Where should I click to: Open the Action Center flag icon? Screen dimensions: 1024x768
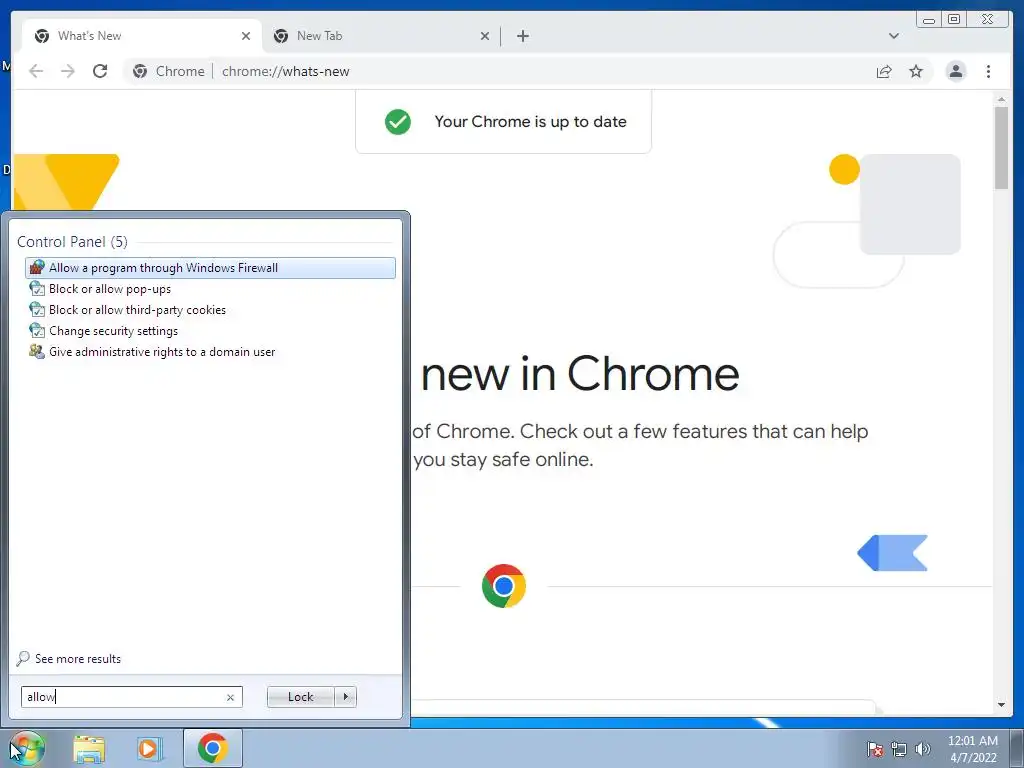(874, 749)
